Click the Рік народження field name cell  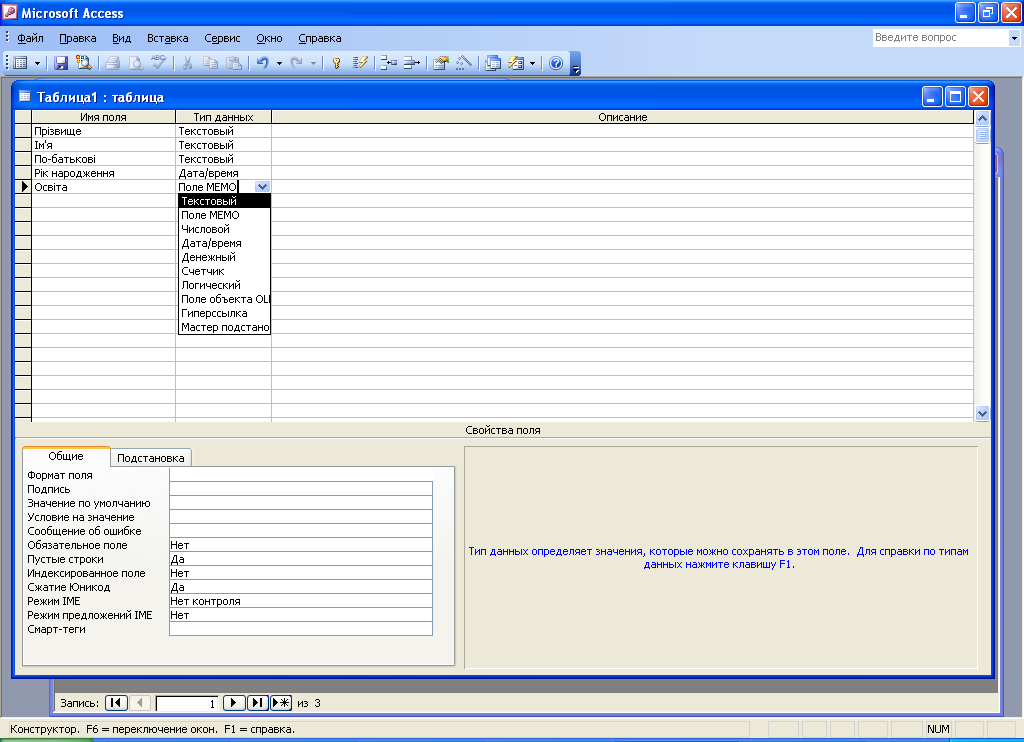104,173
